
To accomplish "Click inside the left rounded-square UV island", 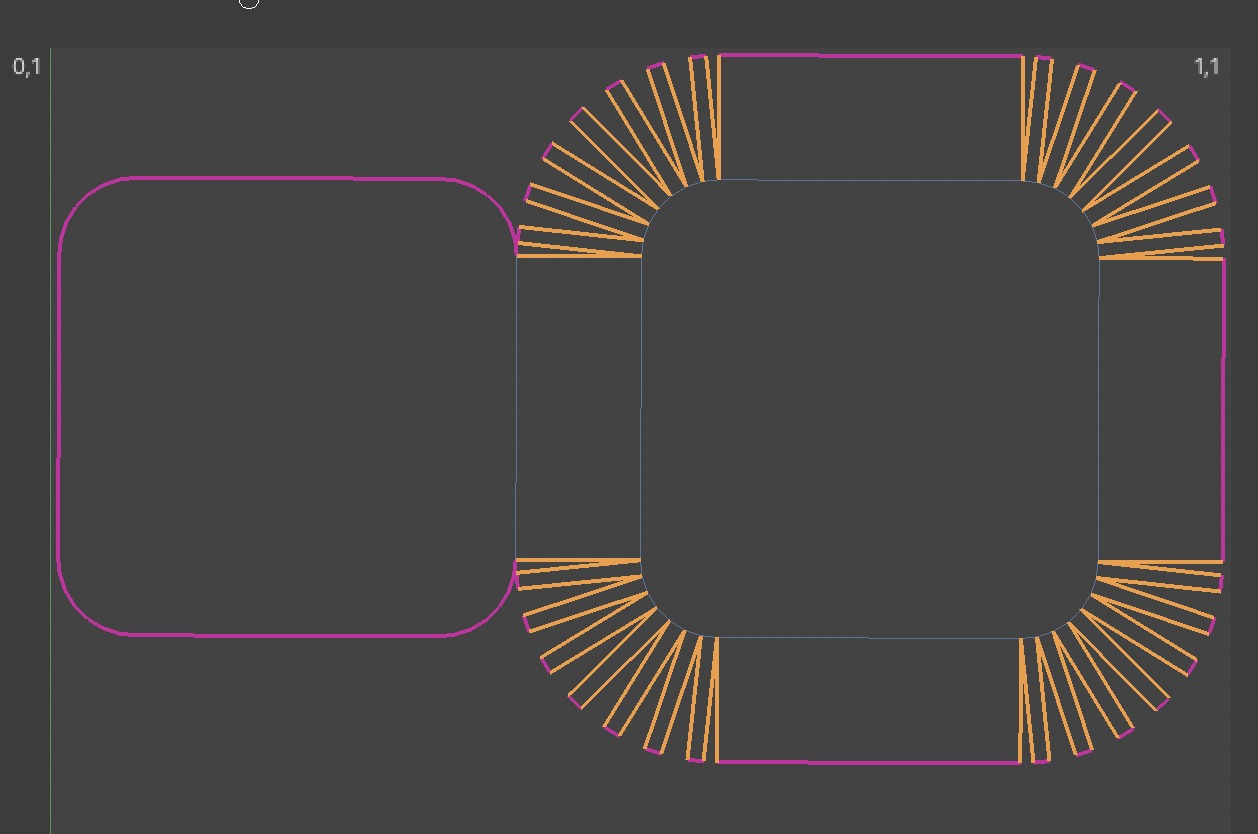I will coord(287,406).
